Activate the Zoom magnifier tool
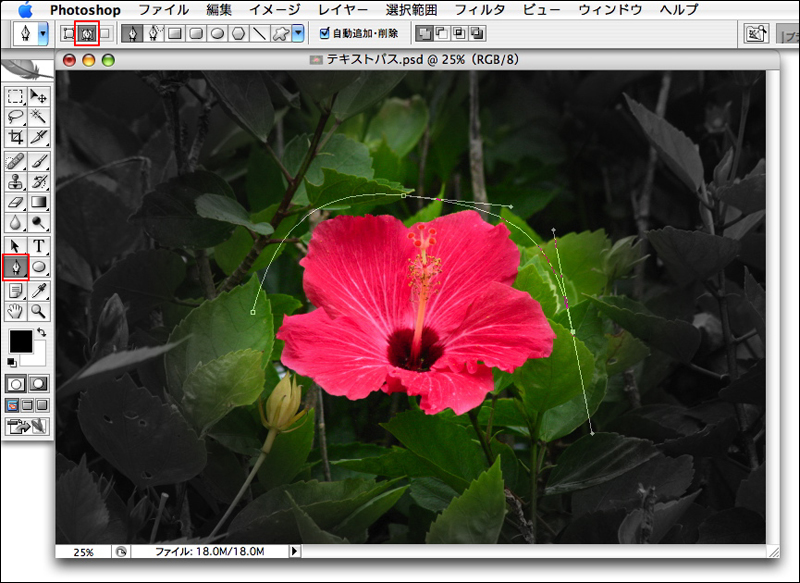This screenshot has height=583, width=800. point(39,312)
